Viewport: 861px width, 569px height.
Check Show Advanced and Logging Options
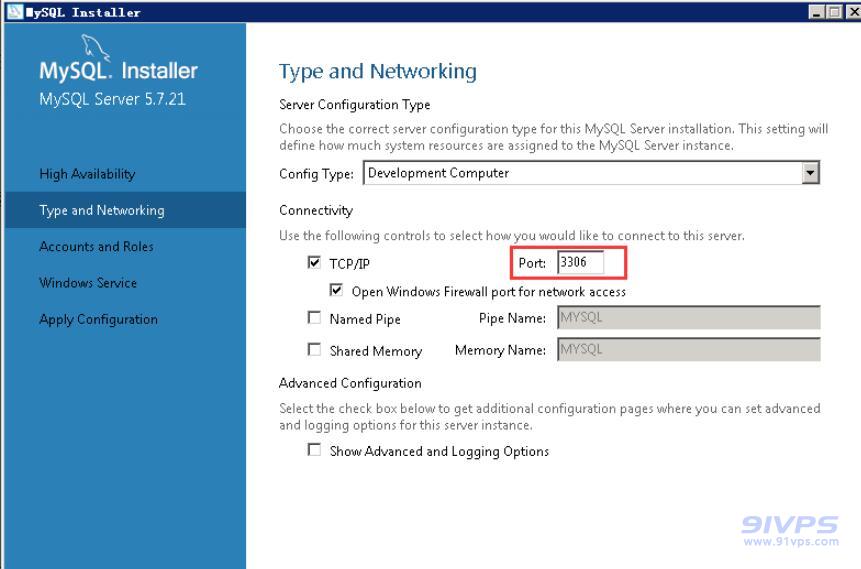pos(314,450)
